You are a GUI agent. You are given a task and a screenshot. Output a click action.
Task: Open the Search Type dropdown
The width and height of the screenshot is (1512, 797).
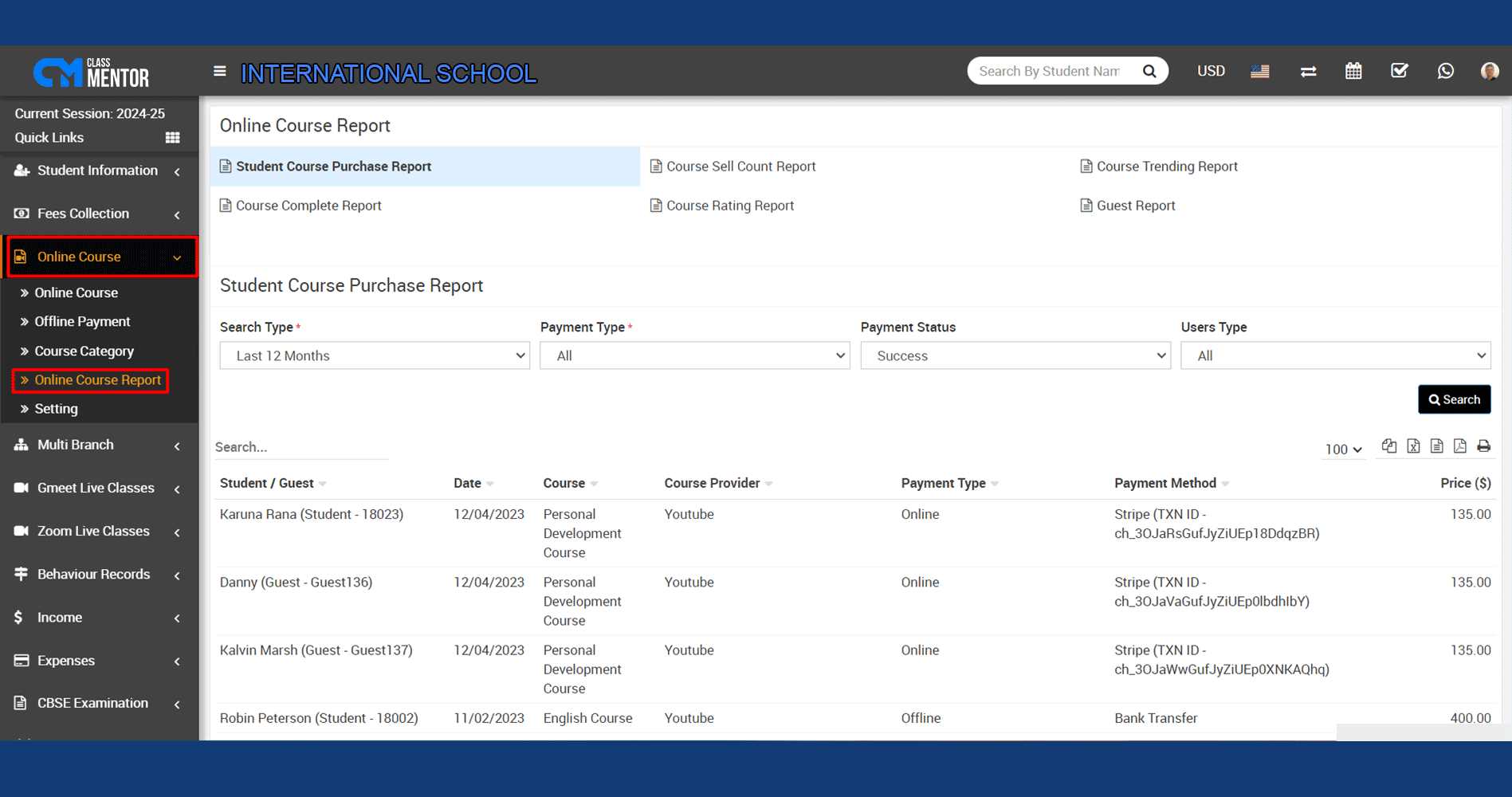coord(375,355)
